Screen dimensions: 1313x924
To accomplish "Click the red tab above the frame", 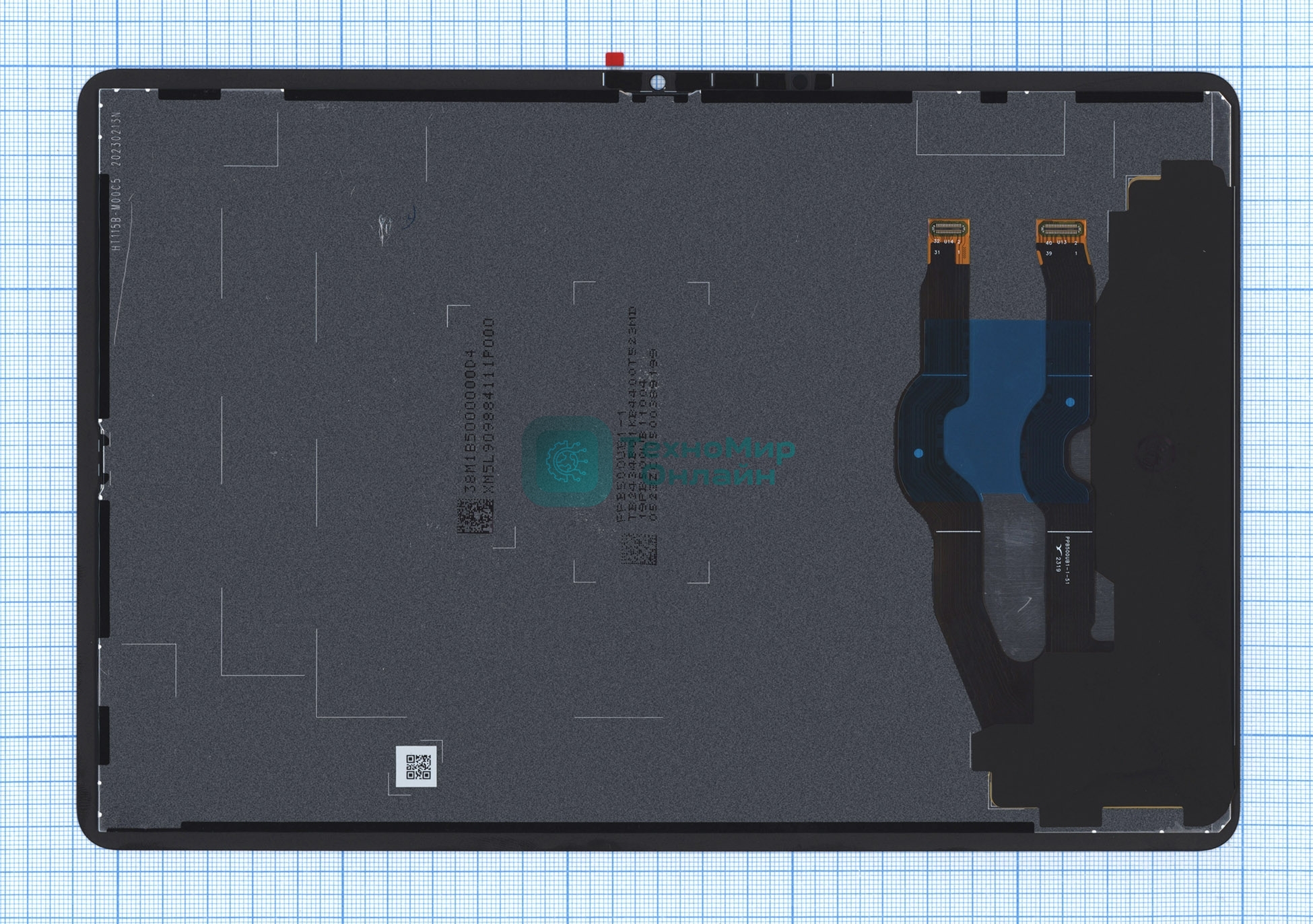I will click(615, 59).
